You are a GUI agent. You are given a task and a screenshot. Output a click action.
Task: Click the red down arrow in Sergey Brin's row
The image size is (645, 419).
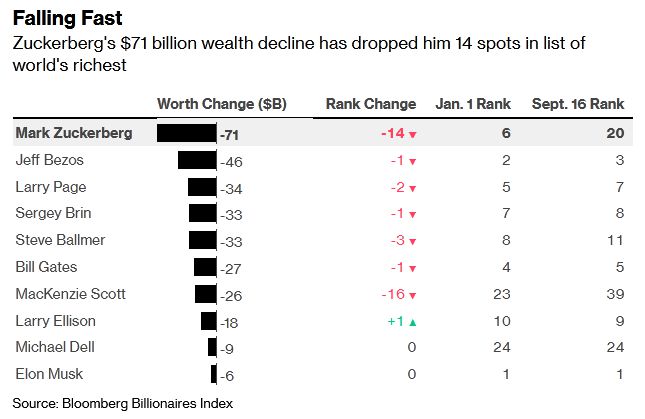click(412, 214)
